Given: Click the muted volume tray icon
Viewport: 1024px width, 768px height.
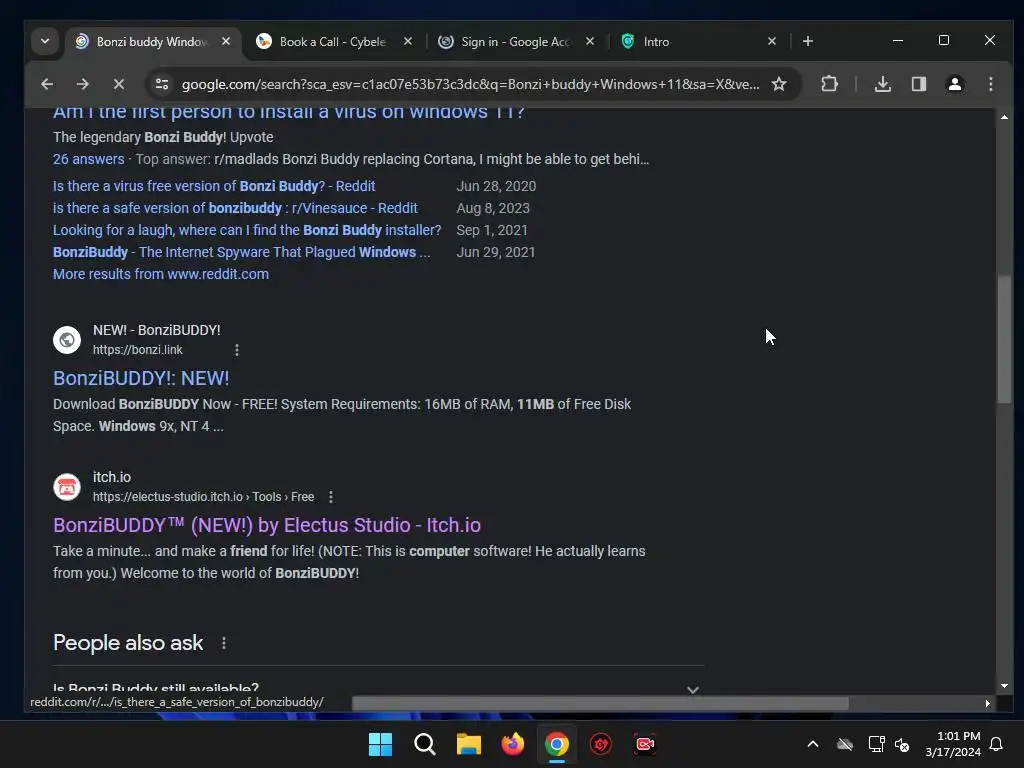Looking at the screenshot, I should (902, 744).
